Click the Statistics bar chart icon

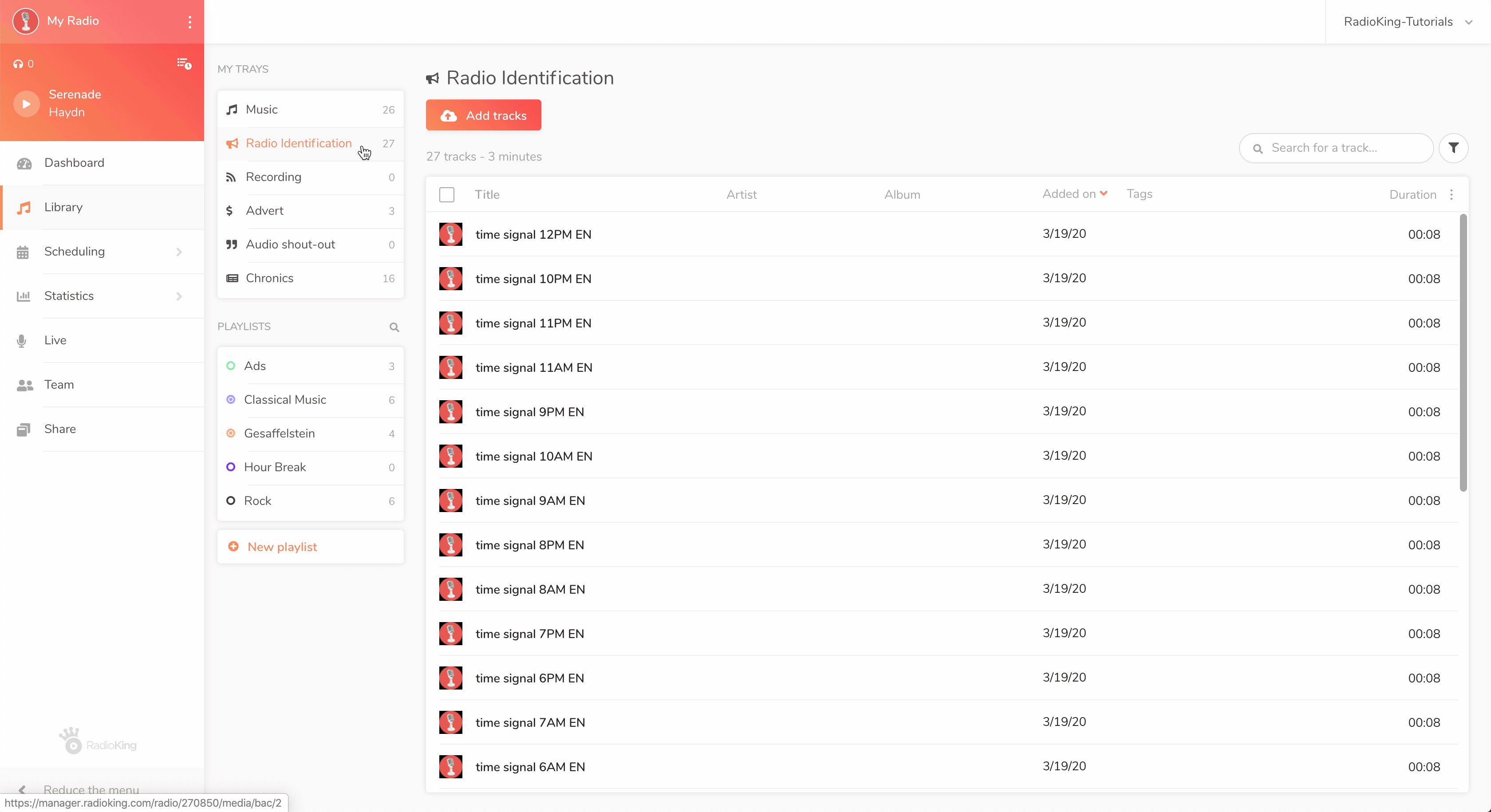click(23, 296)
